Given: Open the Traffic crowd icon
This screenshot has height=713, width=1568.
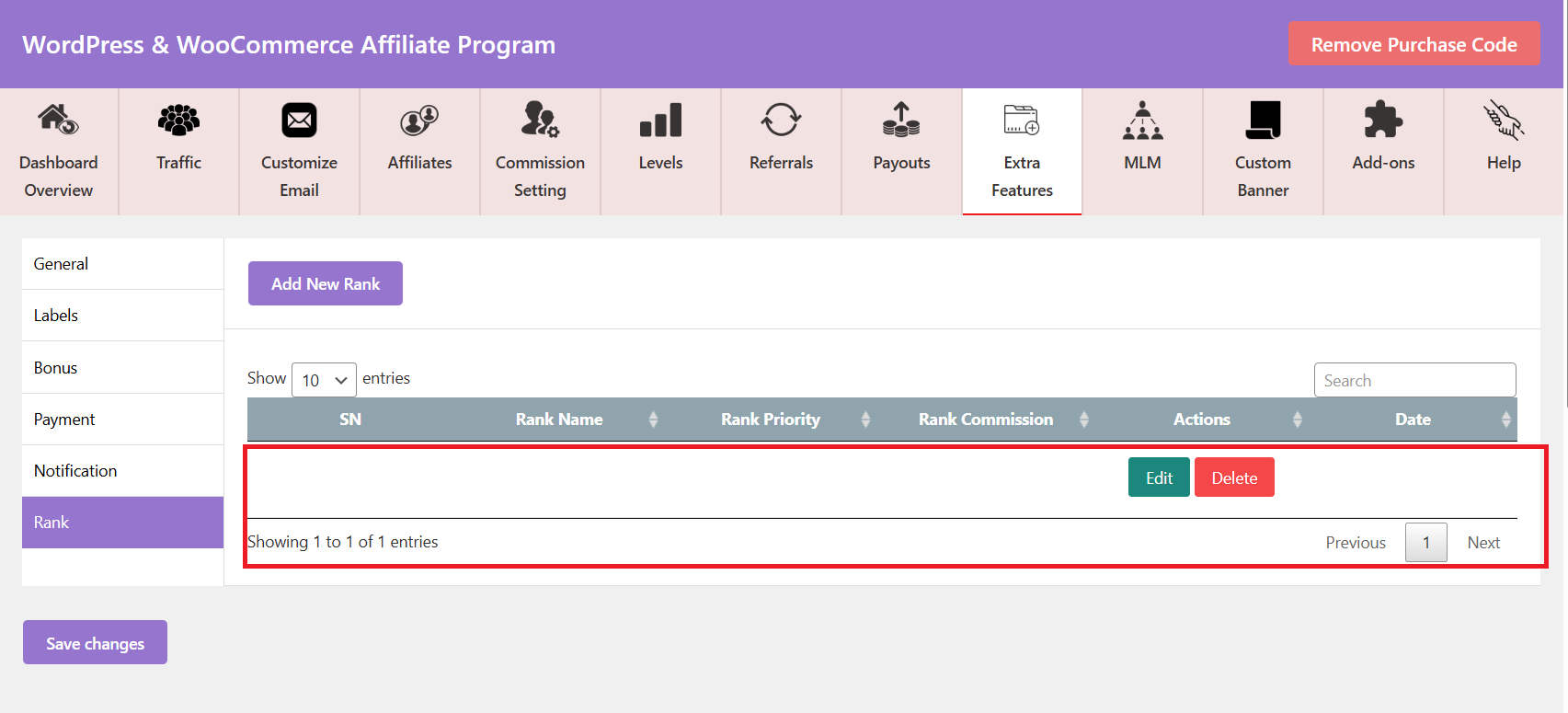Looking at the screenshot, I should (178, 120).
